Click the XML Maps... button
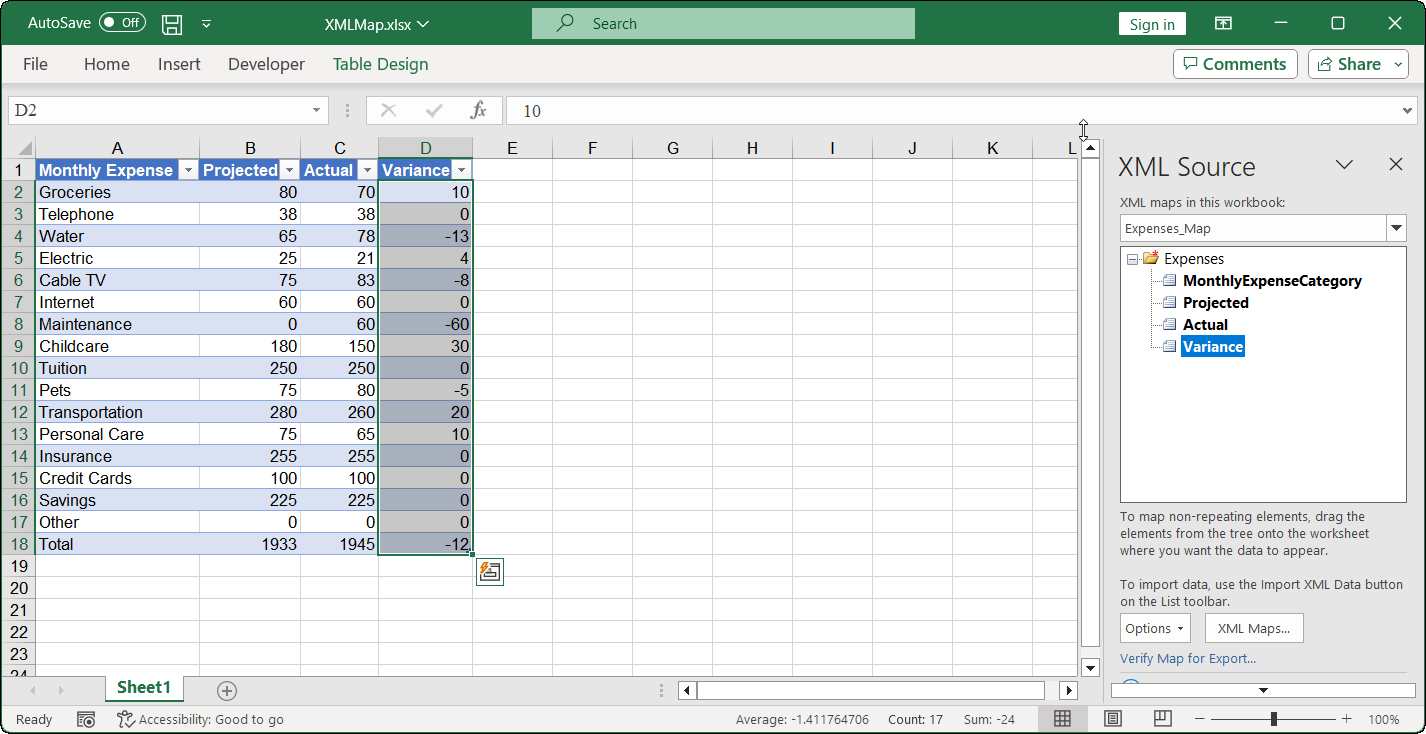Screen dimensions: 1426x734 click(x=1253, y=628)
